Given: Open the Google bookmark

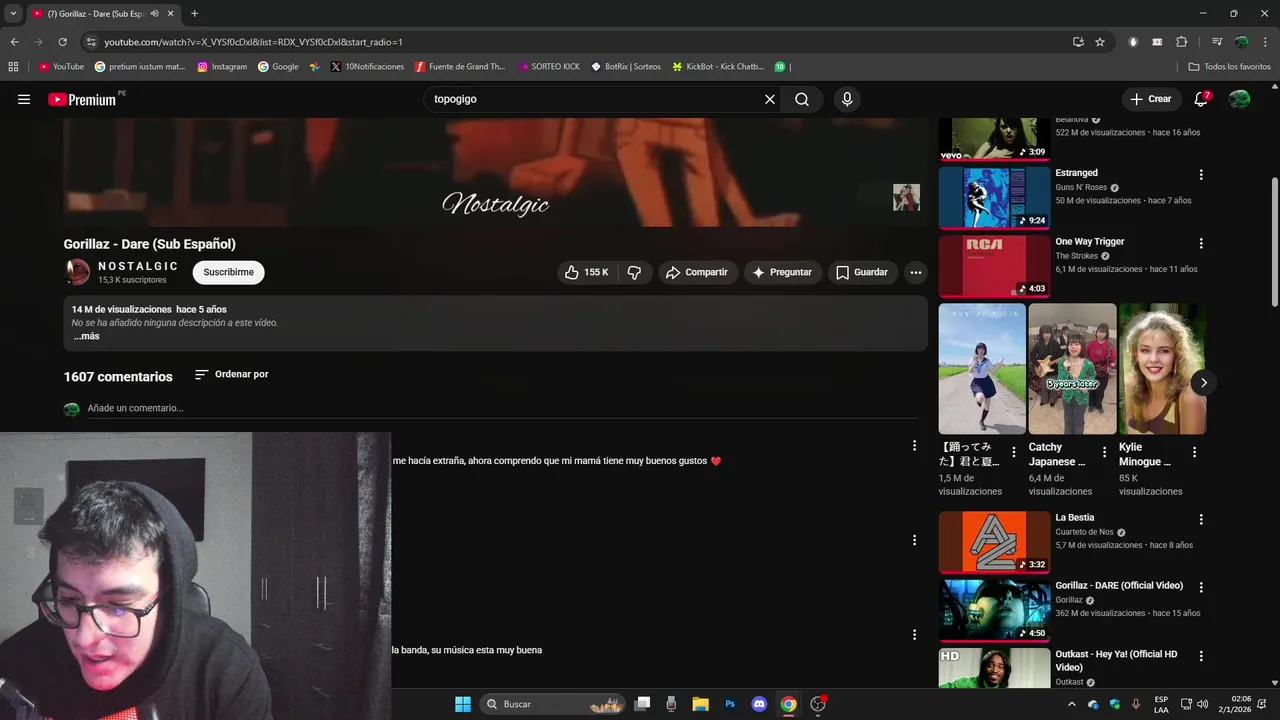Looking at the screenshot, I should coord(278,67).
